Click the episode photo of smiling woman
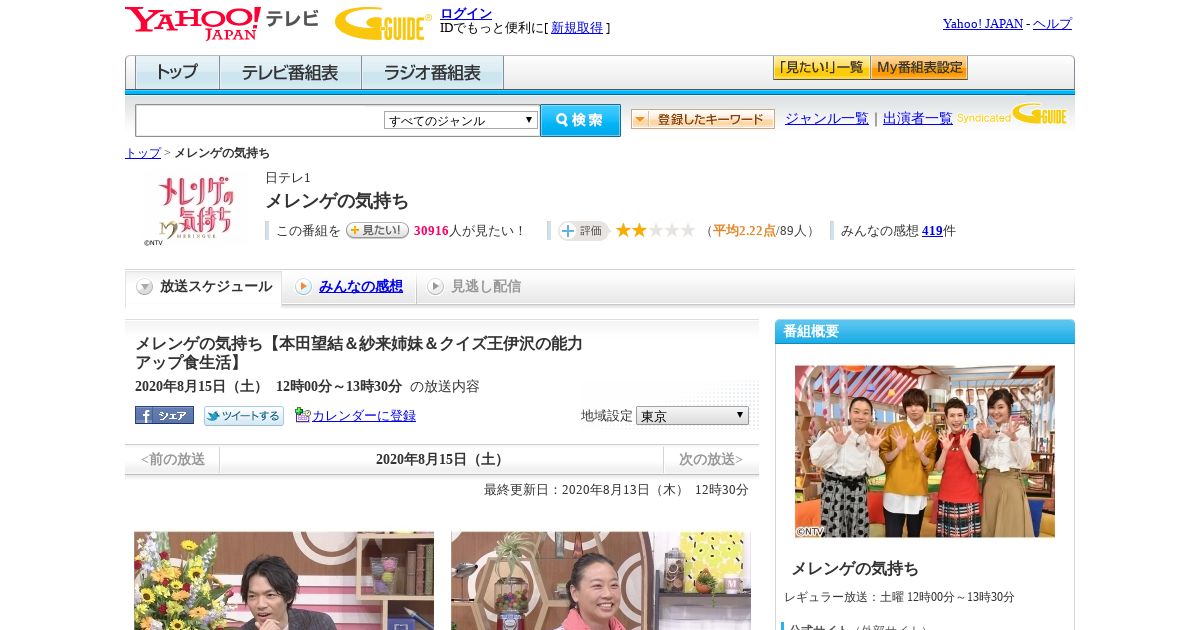Screen dimensions: 1200x630 [x=601, y=580]
